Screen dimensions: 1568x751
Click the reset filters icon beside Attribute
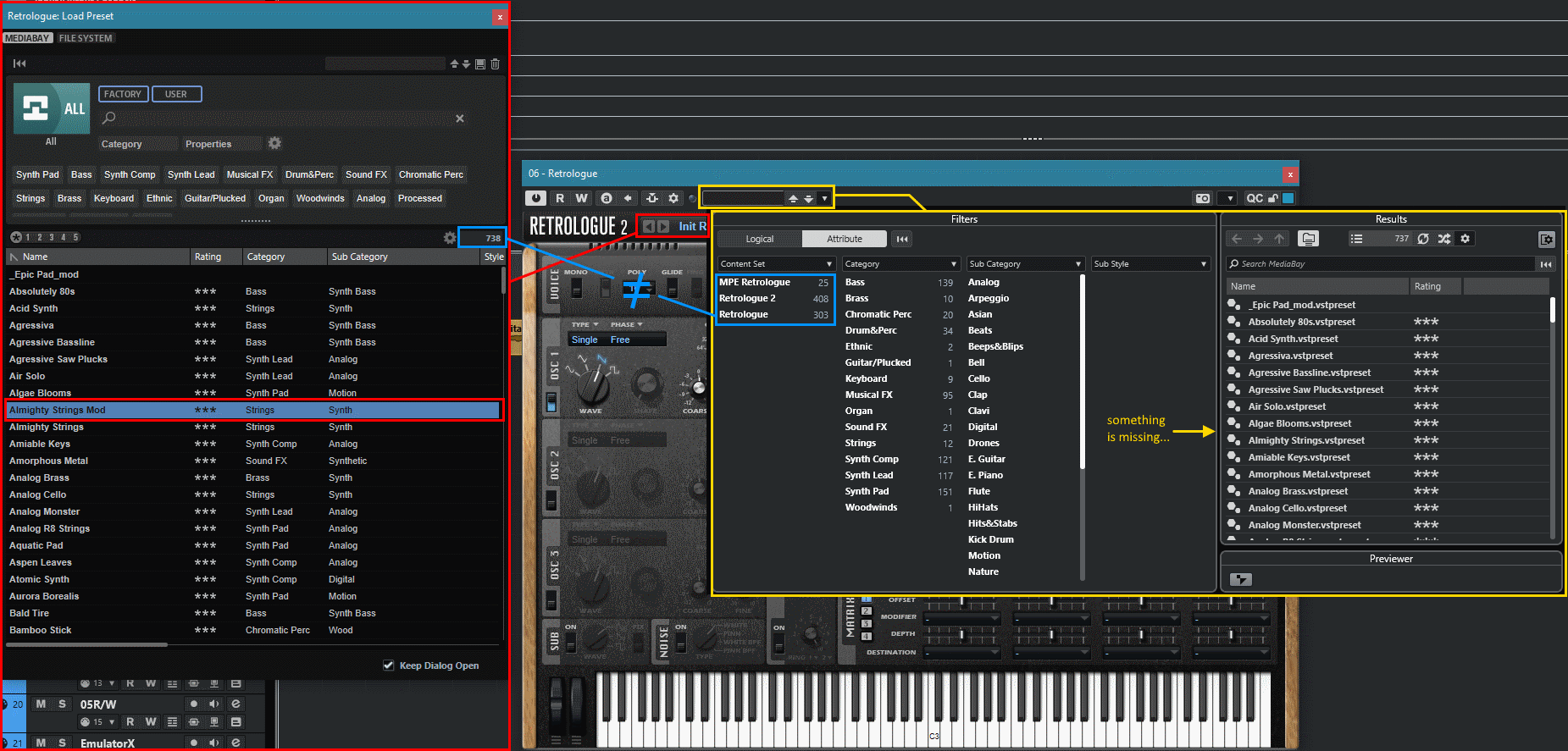pos(902,239)
